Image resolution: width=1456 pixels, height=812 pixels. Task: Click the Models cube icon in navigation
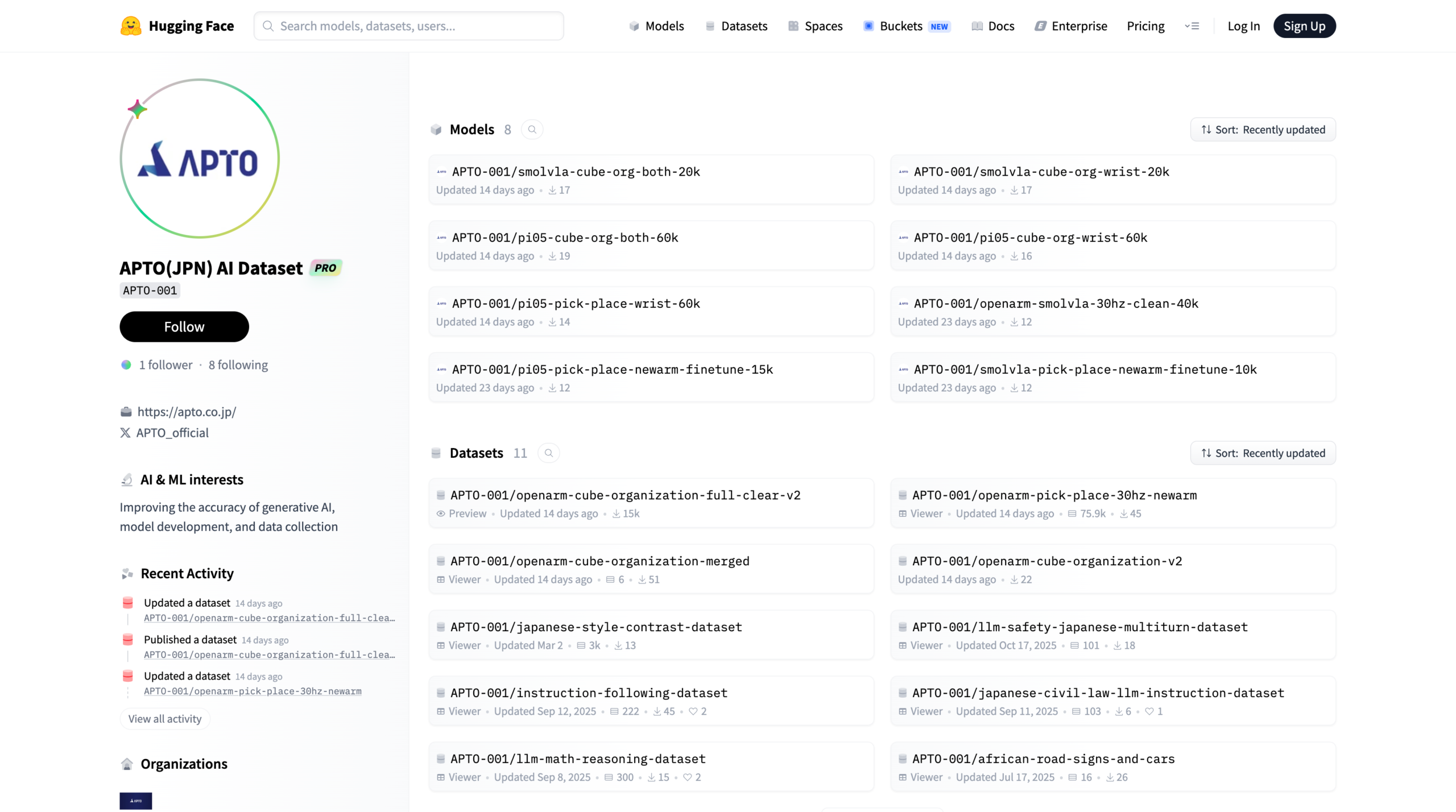(x=634, y=26)
